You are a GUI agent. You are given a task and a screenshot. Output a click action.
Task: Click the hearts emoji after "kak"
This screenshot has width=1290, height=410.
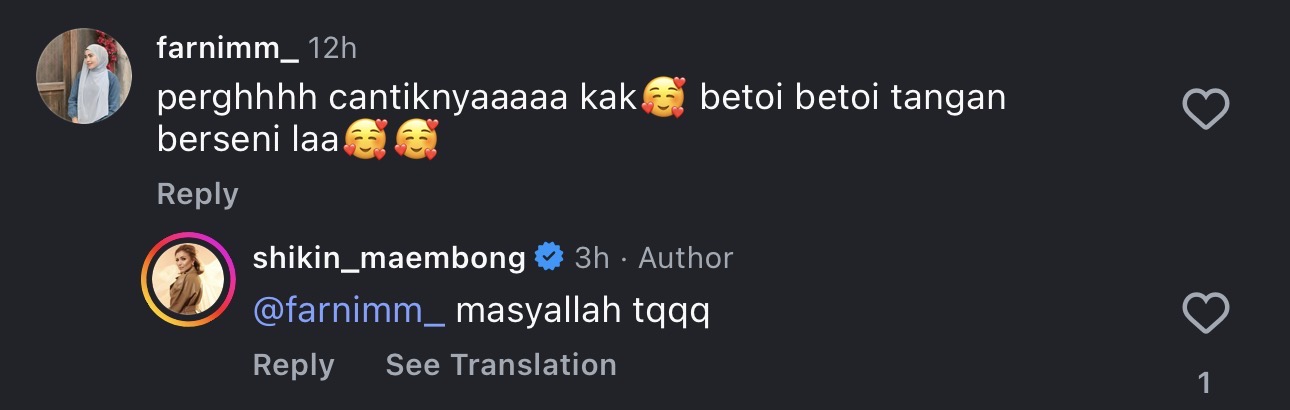point(662,98)
